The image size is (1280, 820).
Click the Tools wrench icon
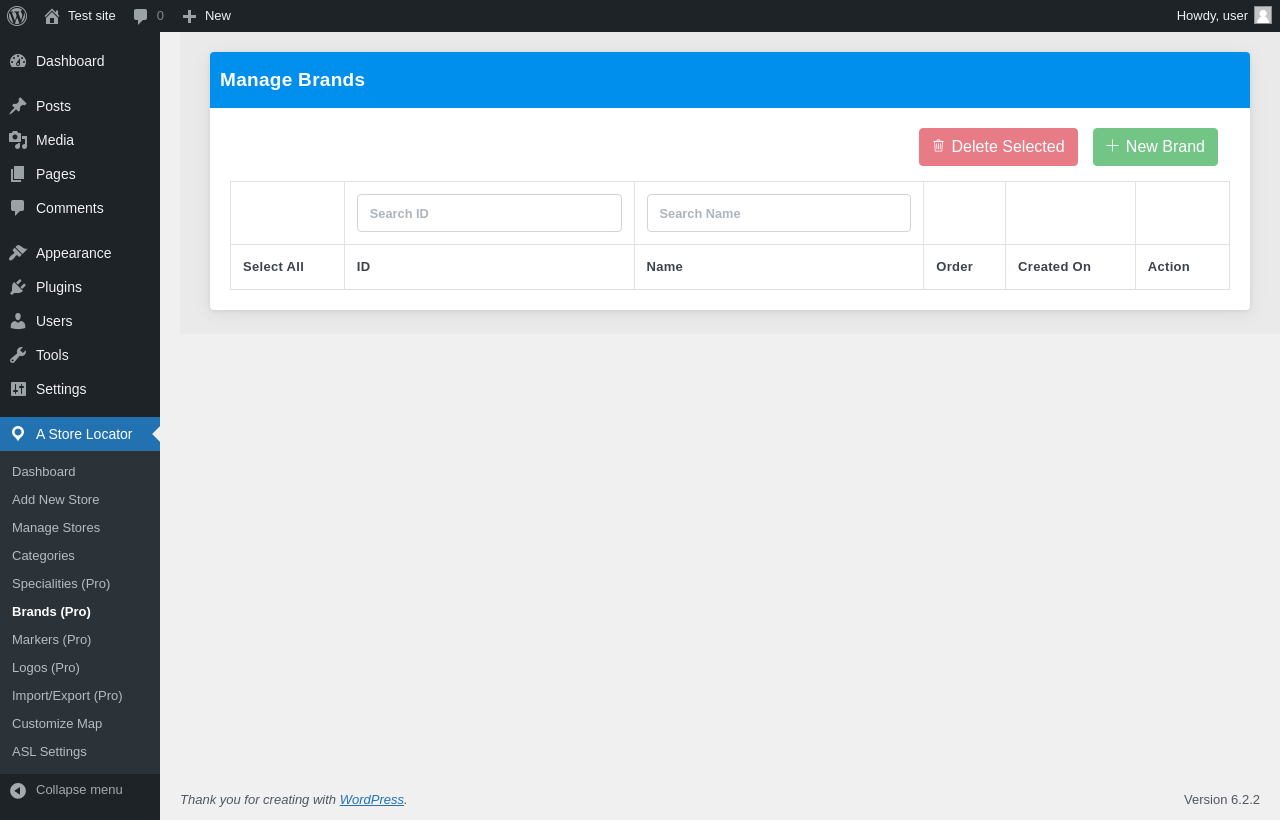coord(18,355)
